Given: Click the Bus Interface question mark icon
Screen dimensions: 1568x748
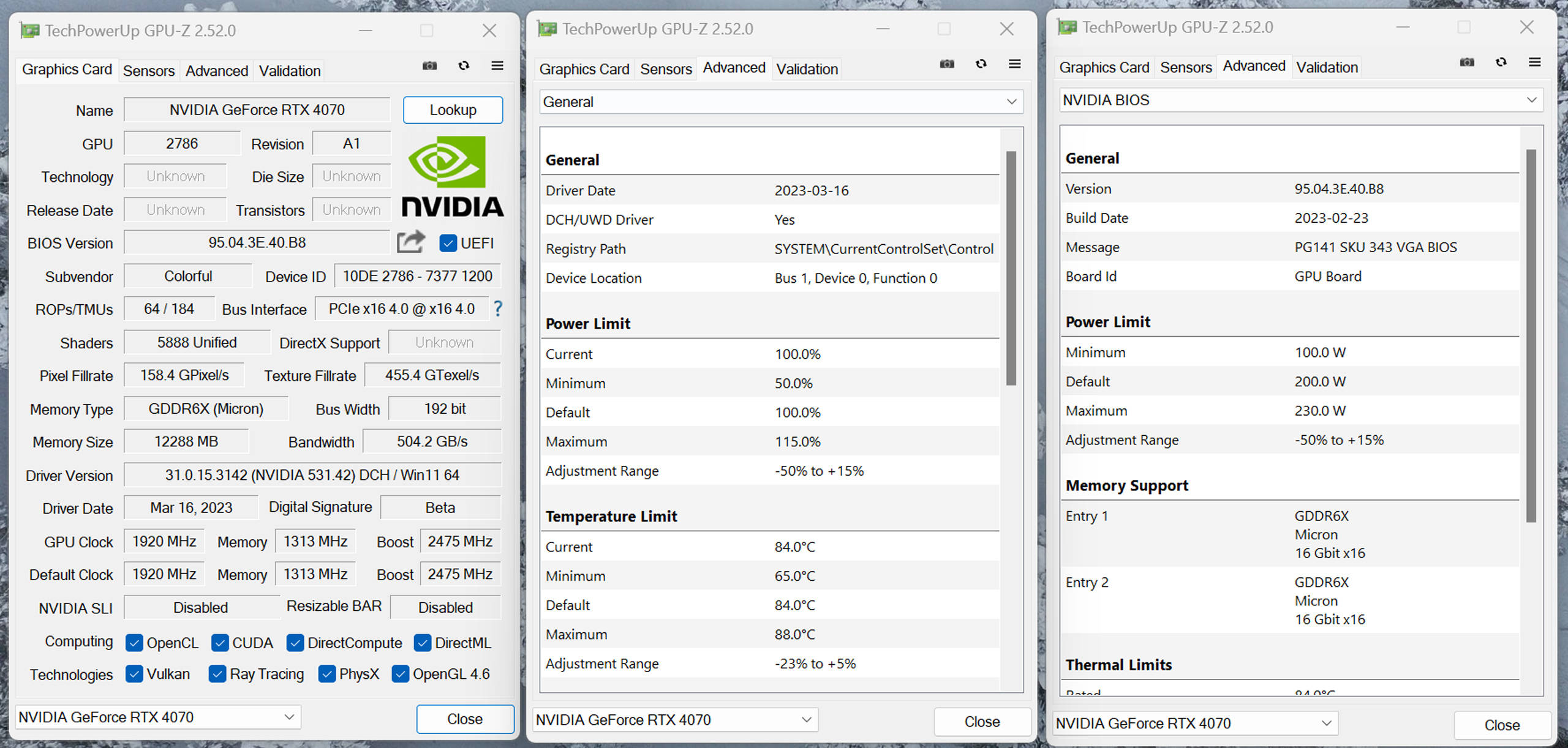Looking at the screenshot, I should (498, 309).
